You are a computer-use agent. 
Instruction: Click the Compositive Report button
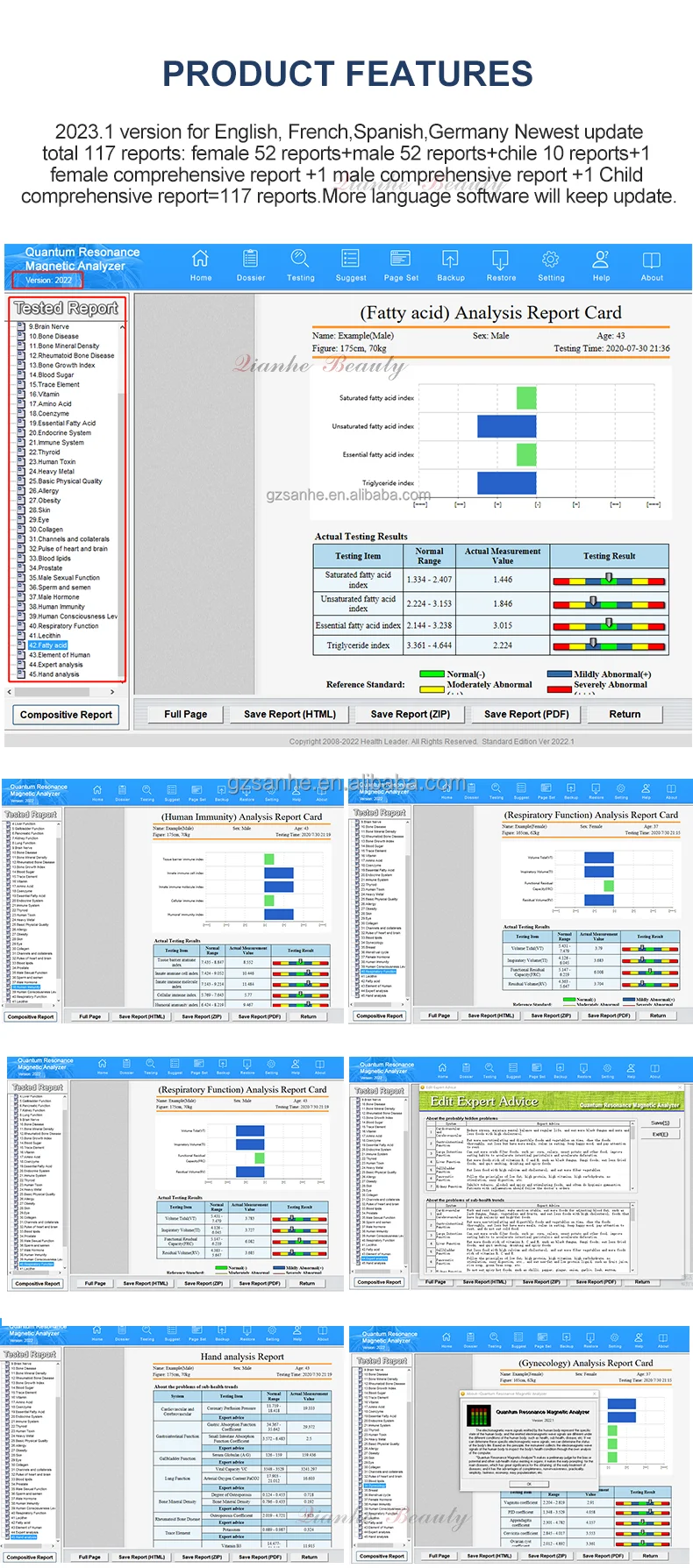(x=66, y=714)
